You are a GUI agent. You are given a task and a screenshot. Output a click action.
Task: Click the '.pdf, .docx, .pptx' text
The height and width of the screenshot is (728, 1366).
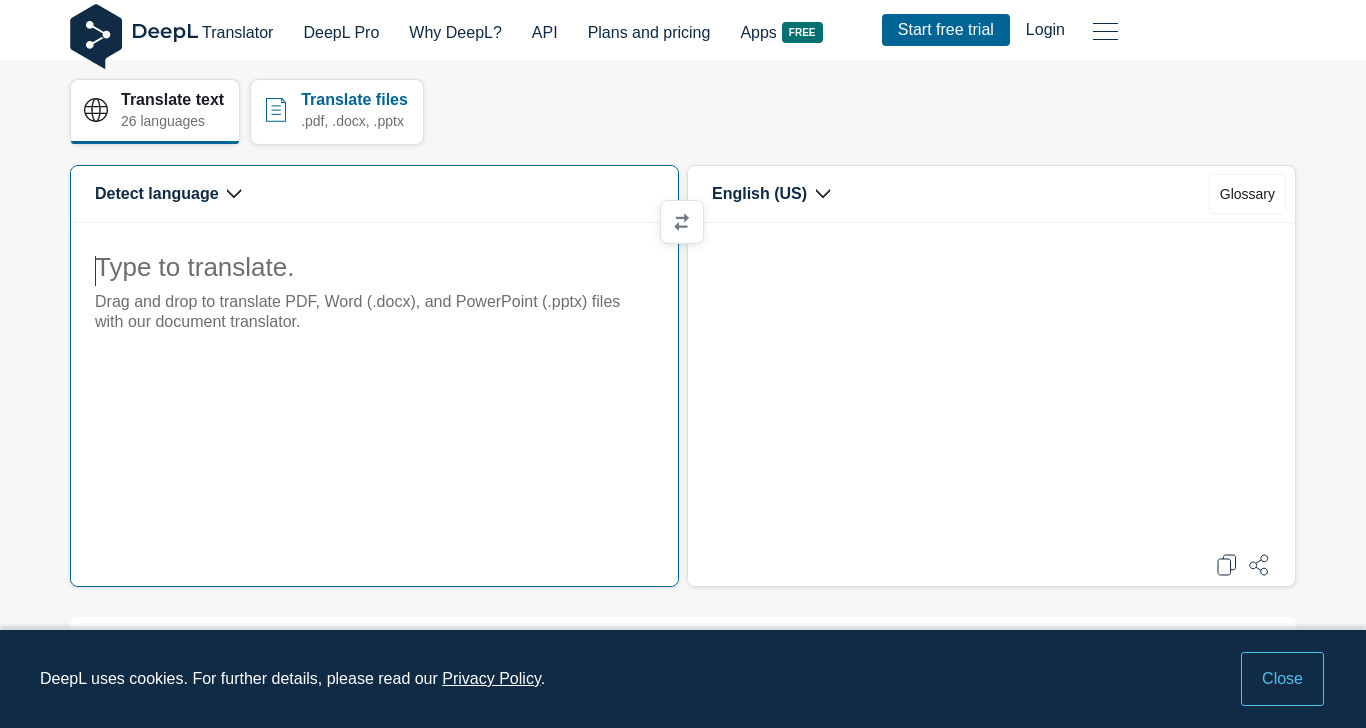pyautogui.click(x=352, y=121)
